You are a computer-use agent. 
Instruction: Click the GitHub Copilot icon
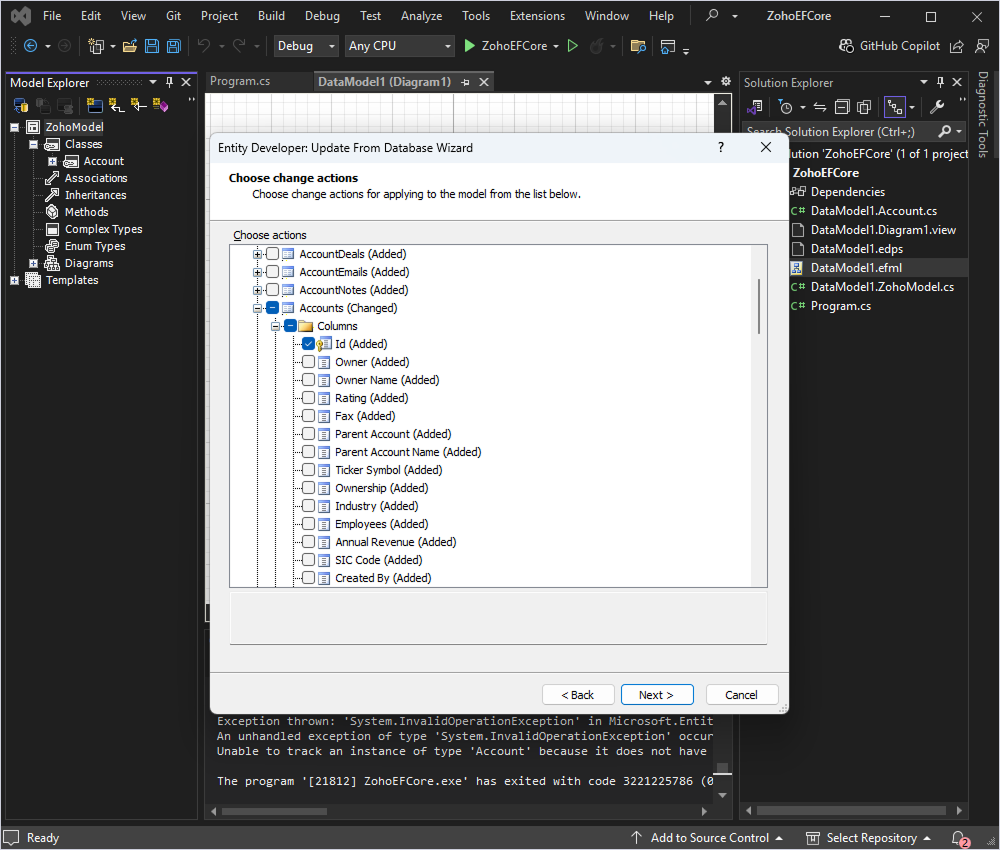tap(846, 46)
